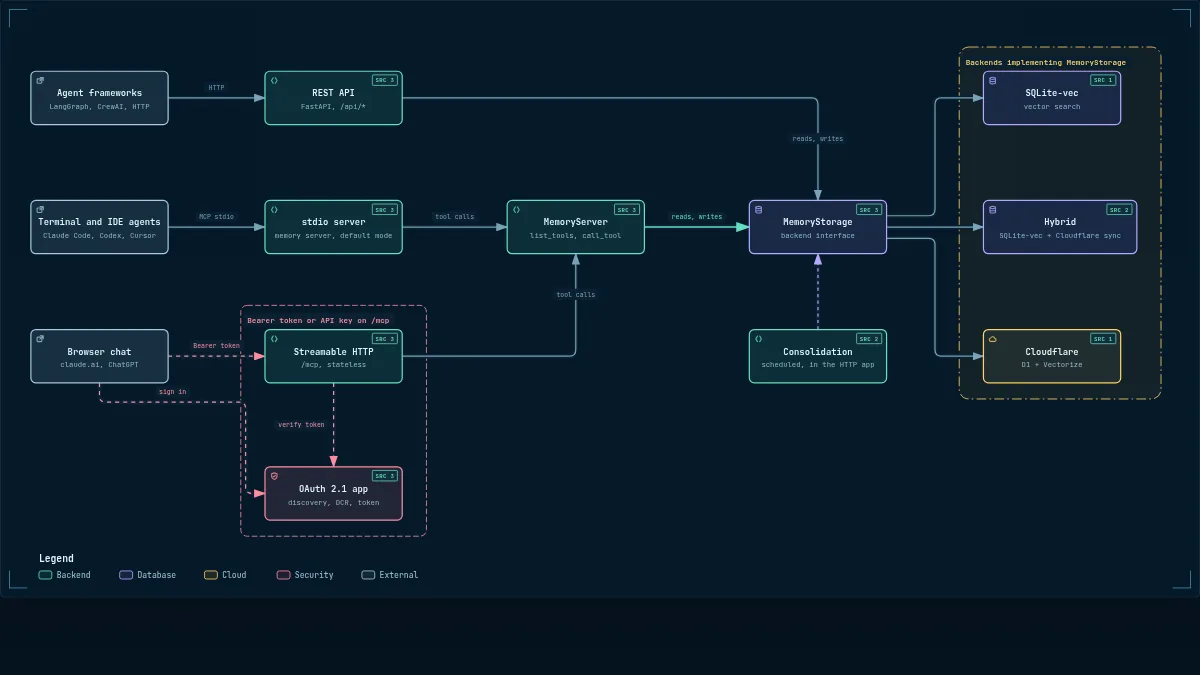Select the 'SQLite-vec' node title

(x=1051, y=93)
